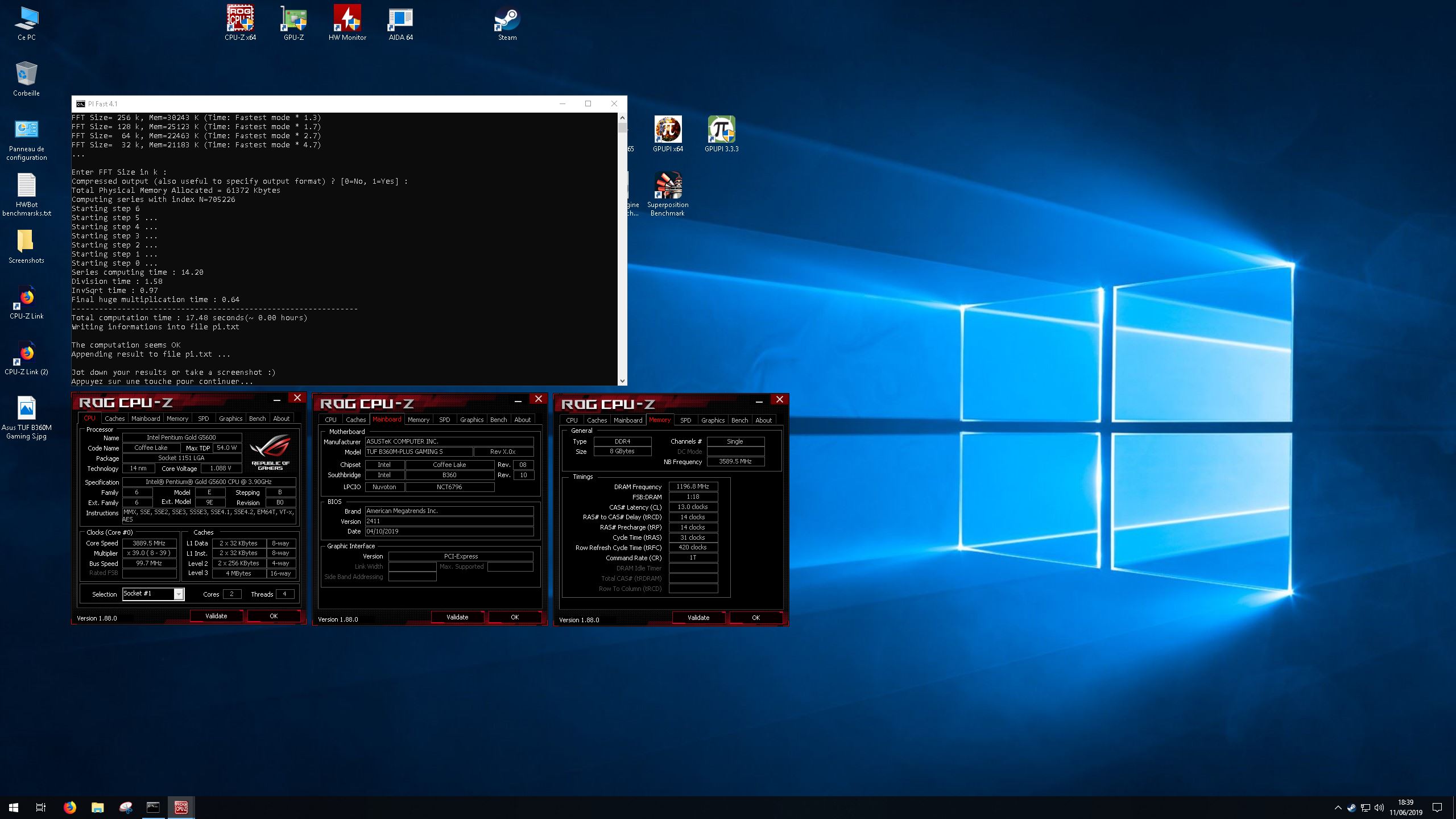This screenshot has height=819, width=1456.
Task: Open File Explorer from the taskbar
Action: click(97, 807)
